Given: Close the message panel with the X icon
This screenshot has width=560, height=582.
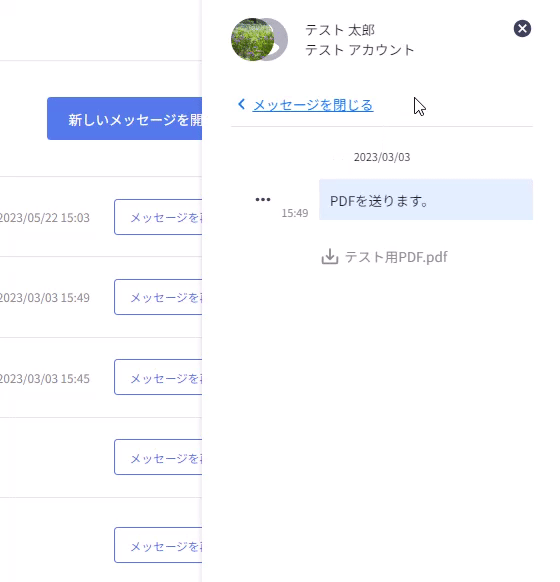Looking at the screenshot, I should pyautogui.click(x=522, y=29).
